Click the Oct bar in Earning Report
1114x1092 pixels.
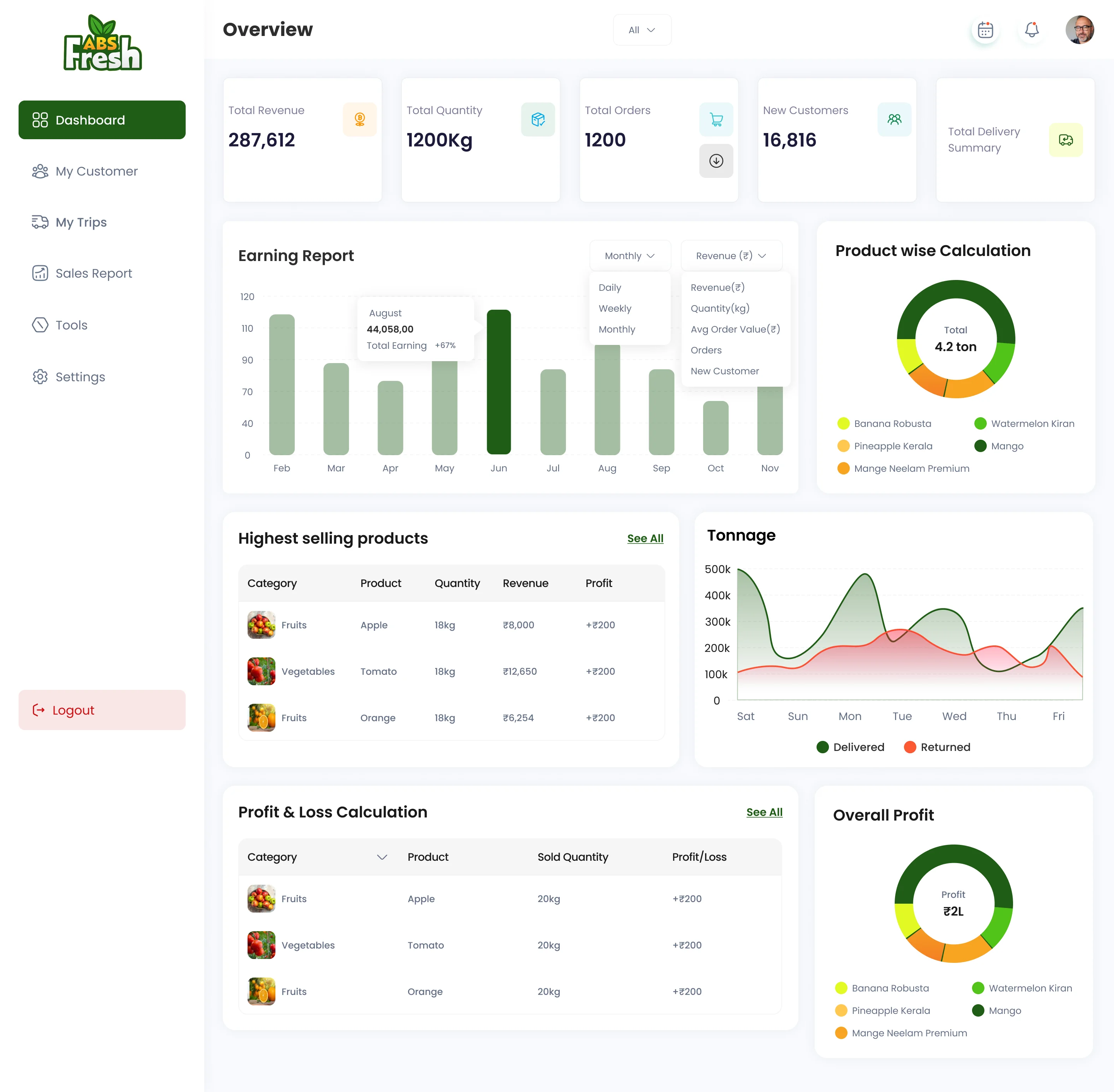click(715, 428)
